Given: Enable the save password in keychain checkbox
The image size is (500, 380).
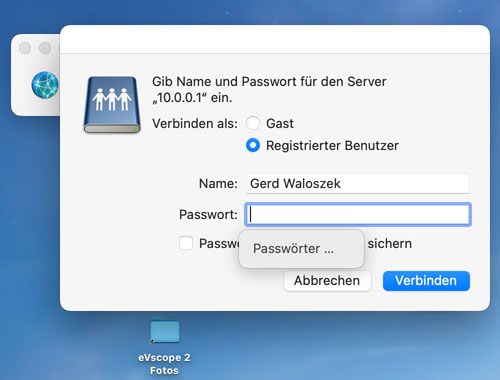Looking at the screenshot, I should (186, 243).
